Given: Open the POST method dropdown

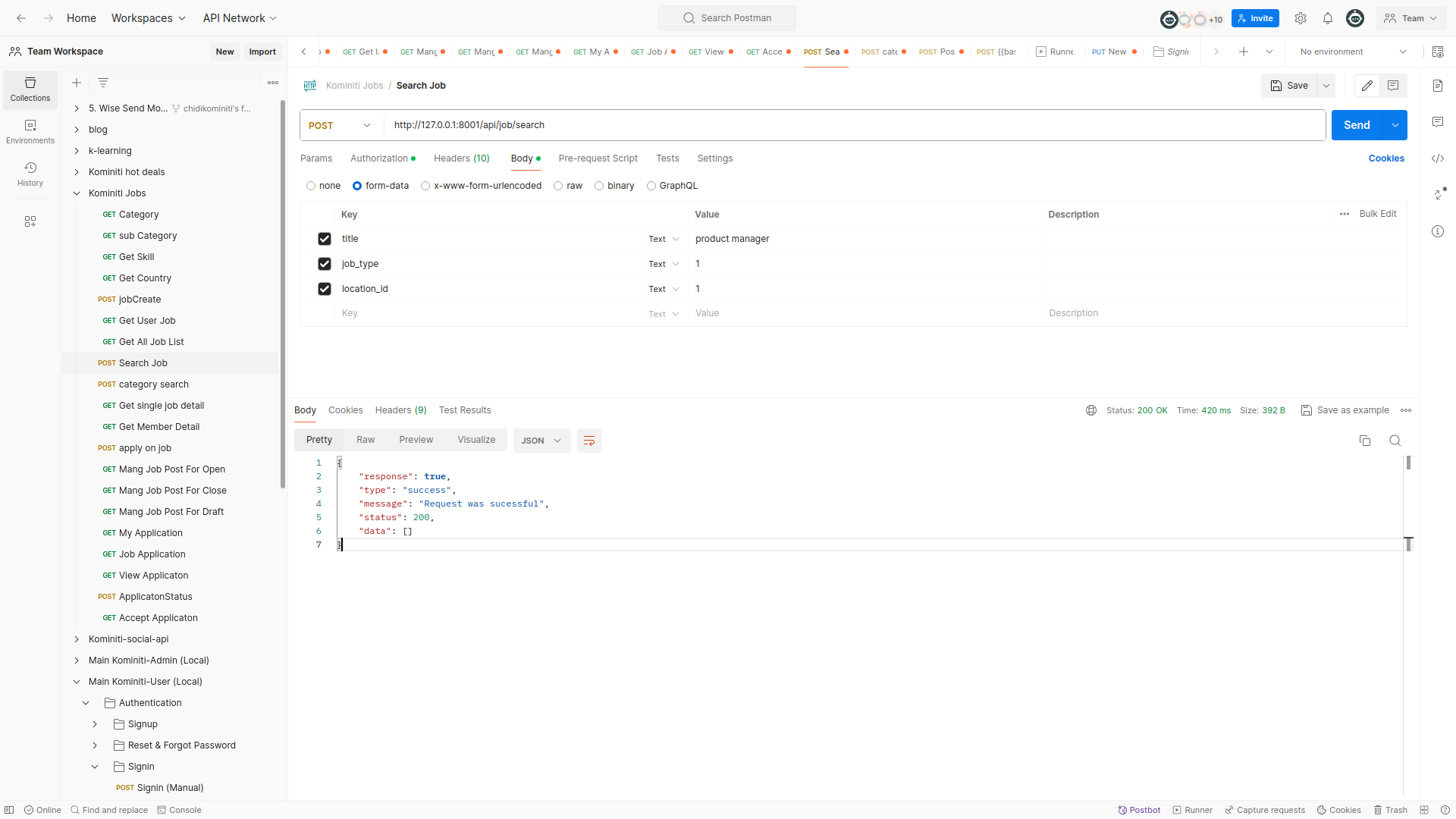Looking at the screenshot, I should point(340,125).
